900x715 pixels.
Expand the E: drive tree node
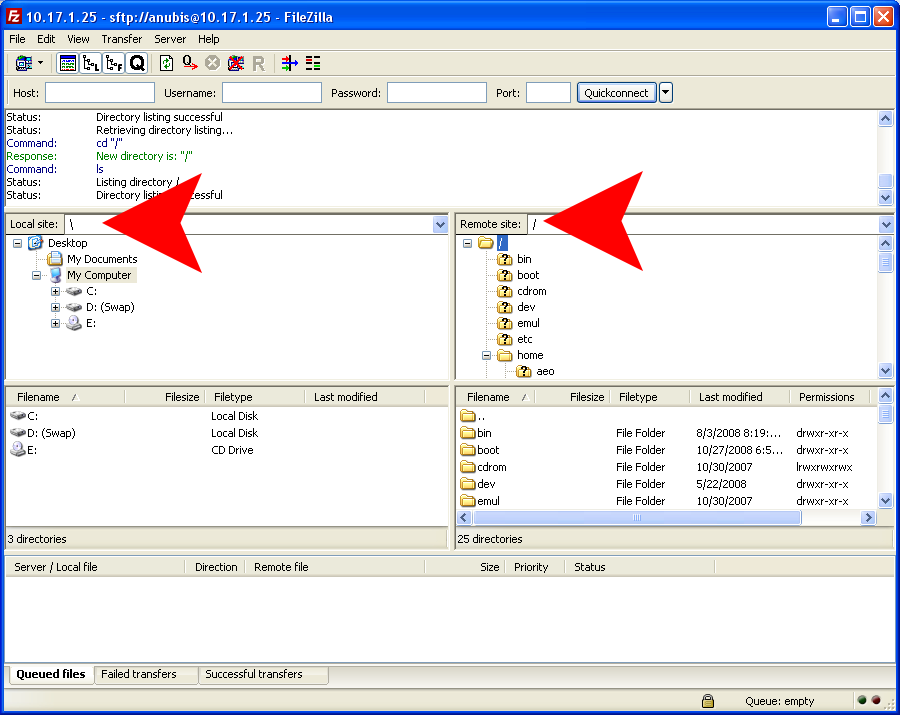[56, 324]
